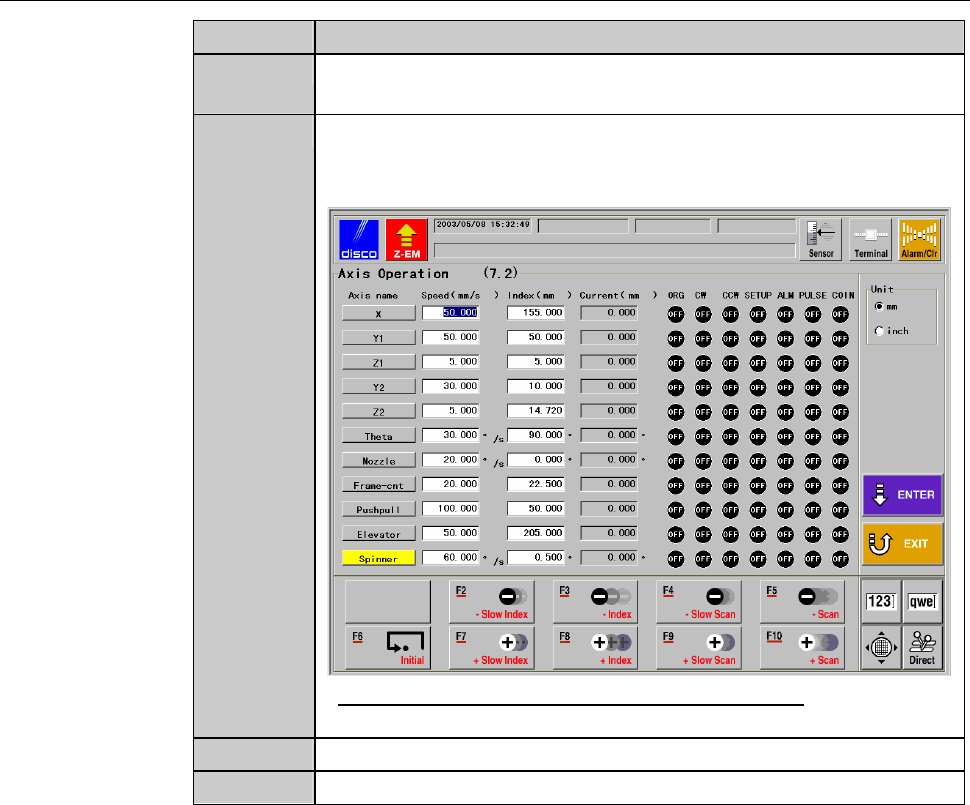Click the Y1 speed field
Image resolution: width=970 pixels, height=805 pixels.
pyautogui.click(x=450, y=337)
